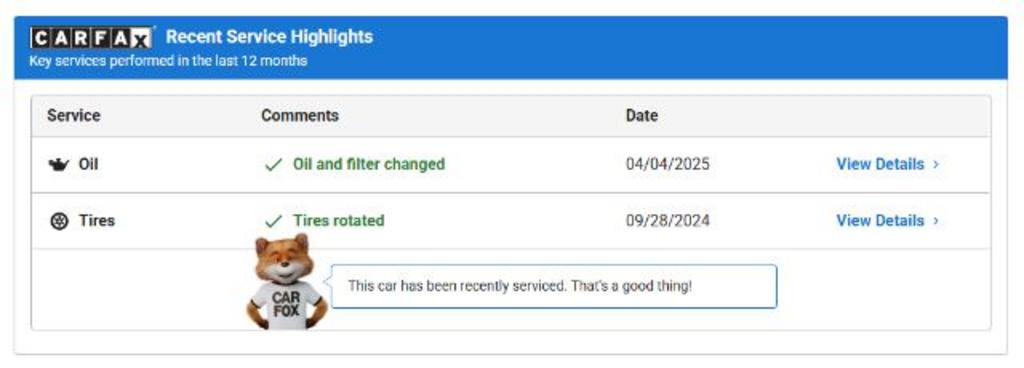Click the tire wheel icon
This screenshot has width=1024, height=368.
pyautogui.click(x=59, y=222)
